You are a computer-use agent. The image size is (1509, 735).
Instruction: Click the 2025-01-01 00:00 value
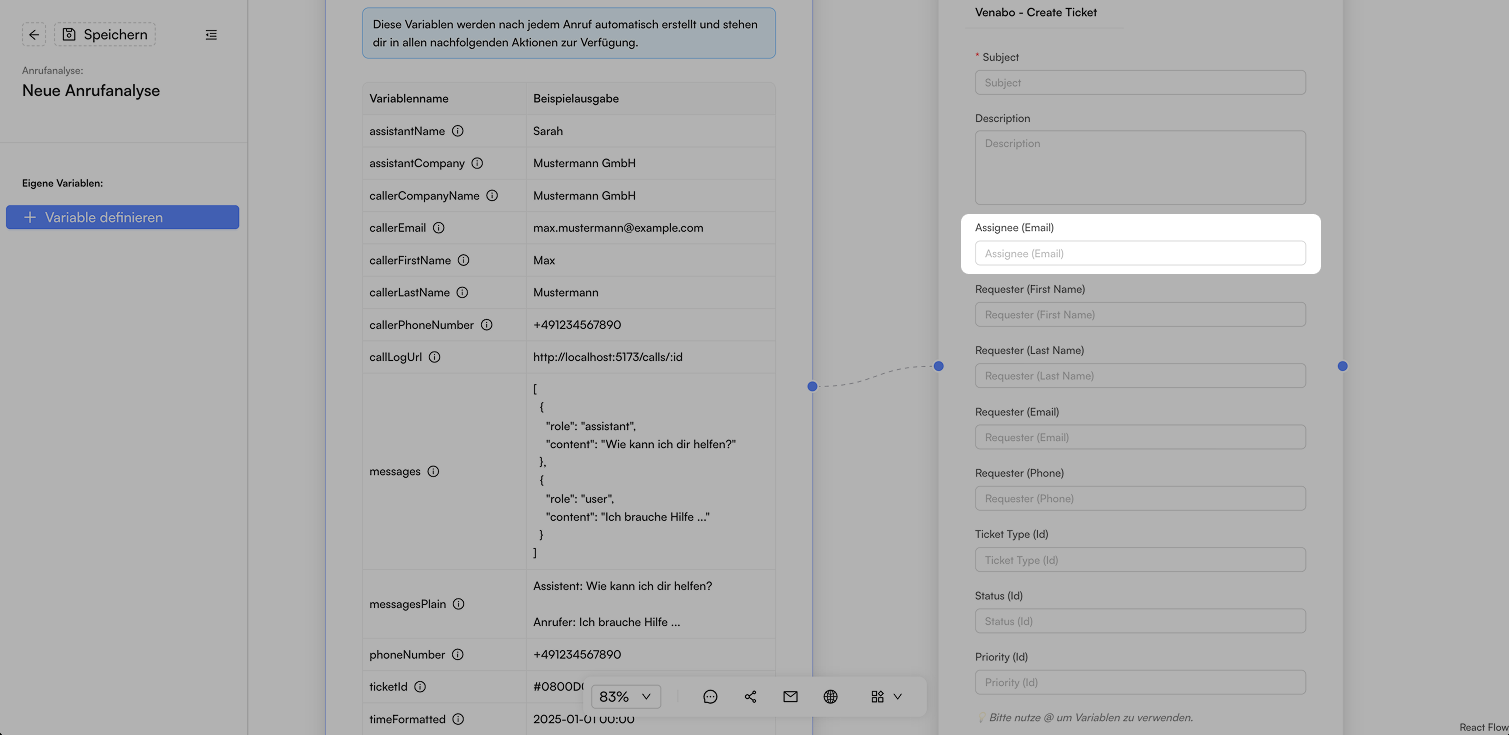click(584, 719)
